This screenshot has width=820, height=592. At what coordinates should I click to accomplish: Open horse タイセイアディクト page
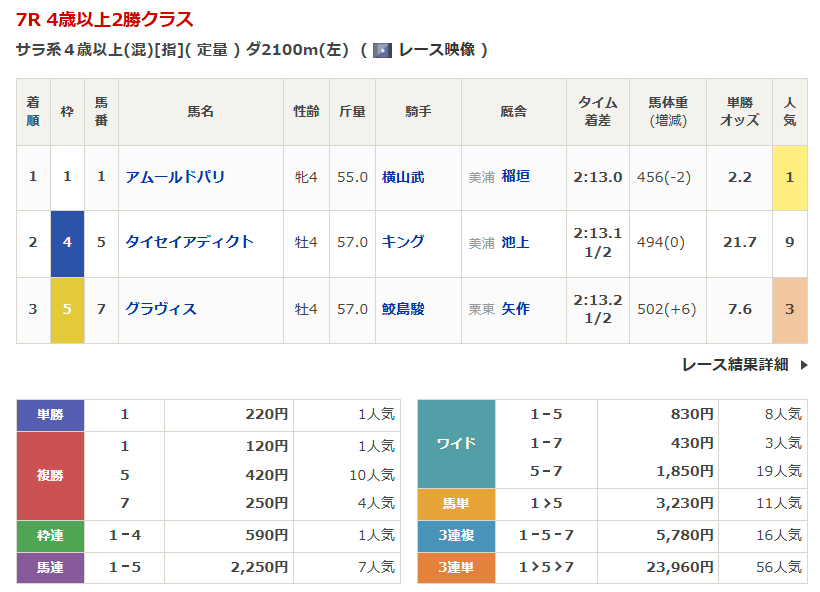pyautogui.click(x=189, y=242)
